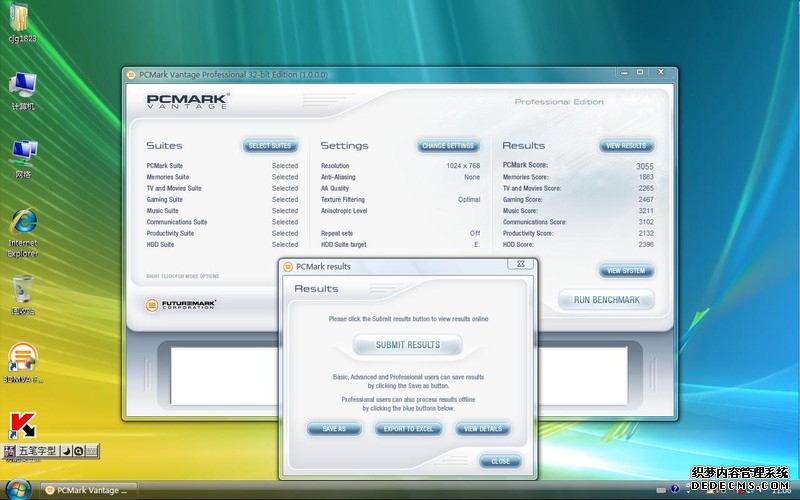Click the VIEW DETAILS button
Viewport: 800px width, 500px height.
tap(483, 429)
